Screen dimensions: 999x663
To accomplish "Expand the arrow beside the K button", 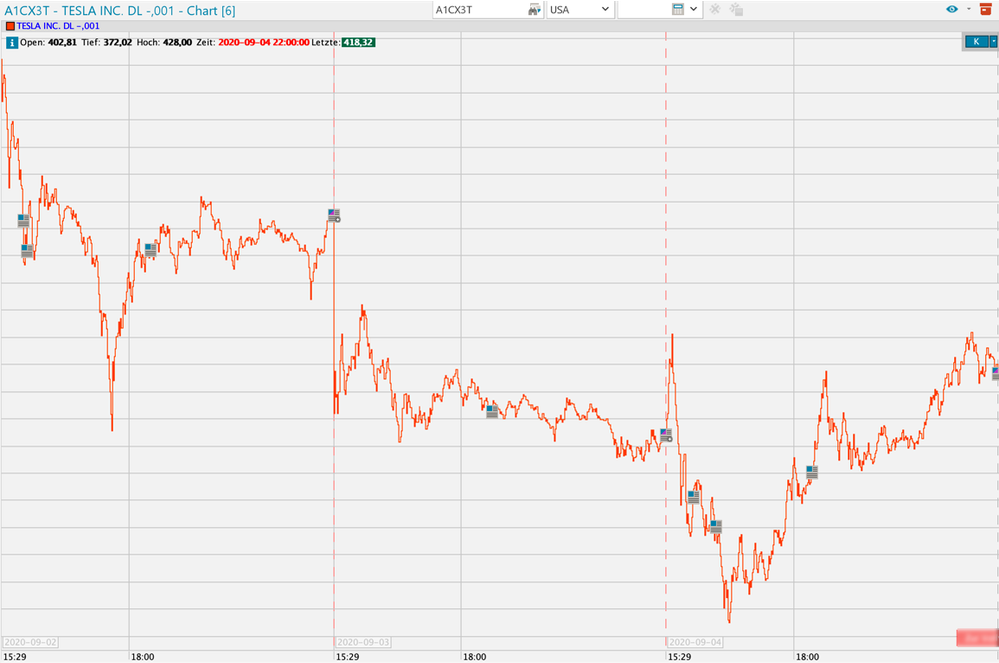I will coord(993,42).
